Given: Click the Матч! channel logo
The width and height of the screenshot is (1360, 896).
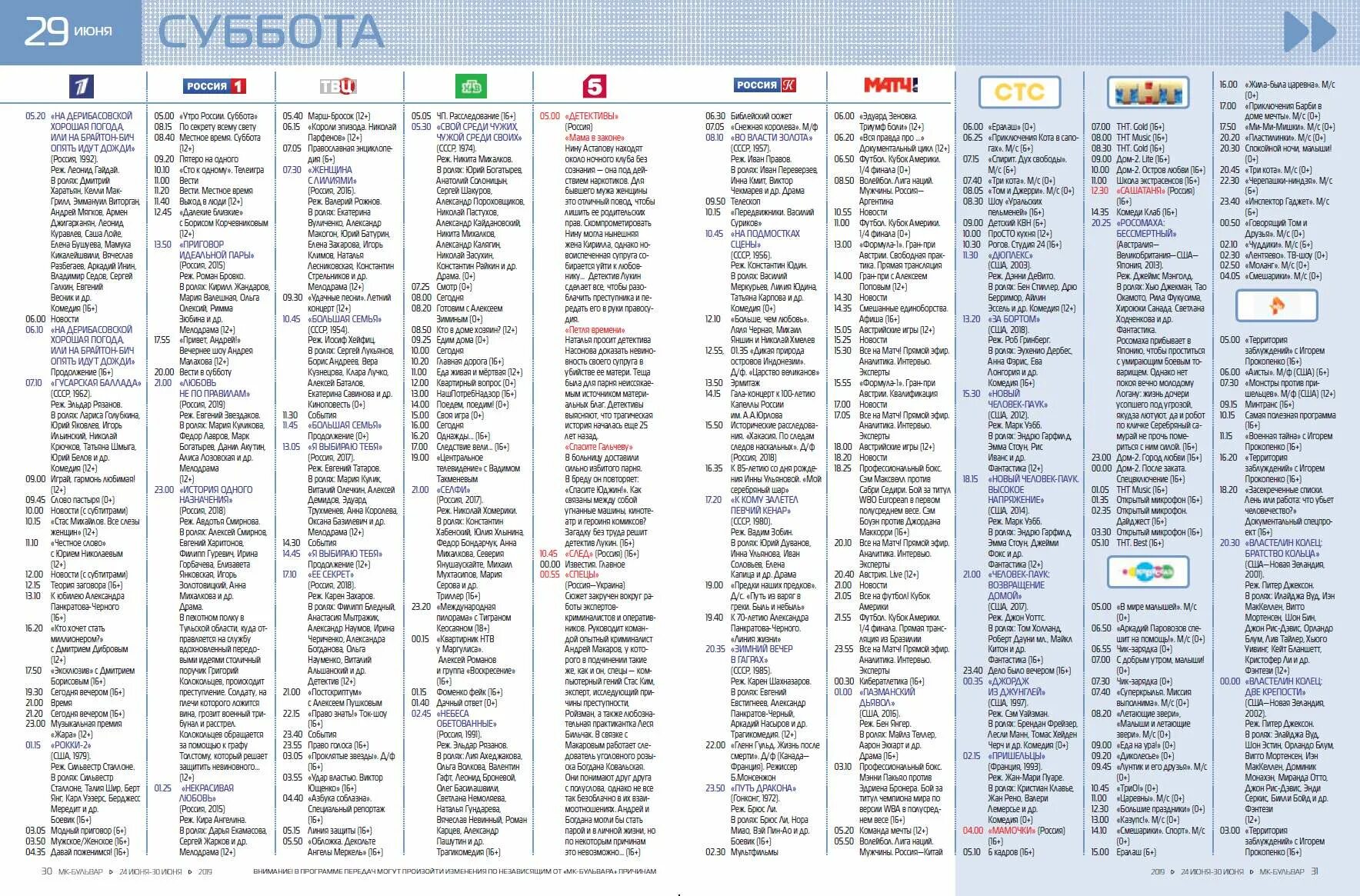Looking at the screenshot, I should [x=890, y=85].
